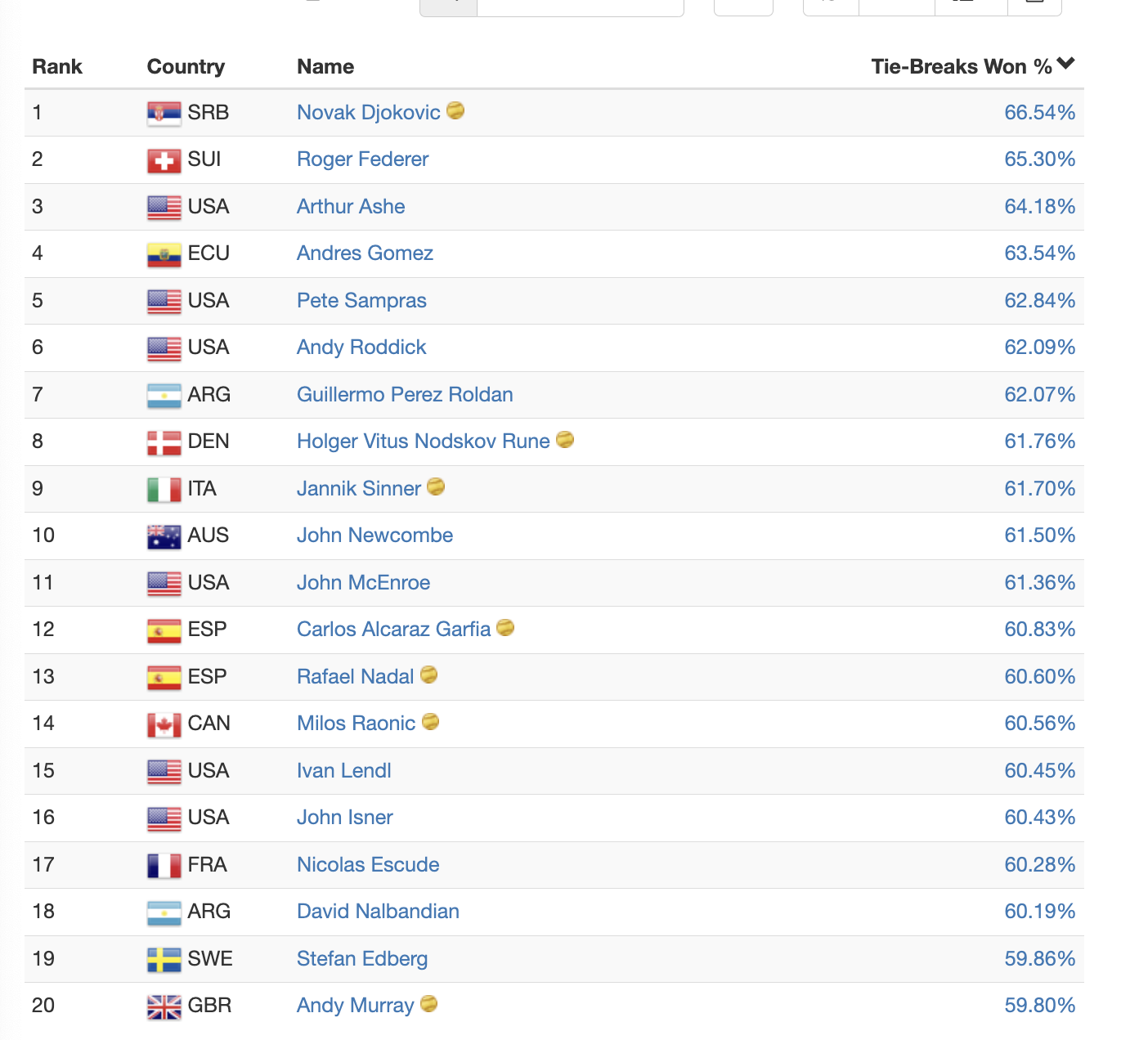Open Arthur Ashe's player page

point(351,206)
